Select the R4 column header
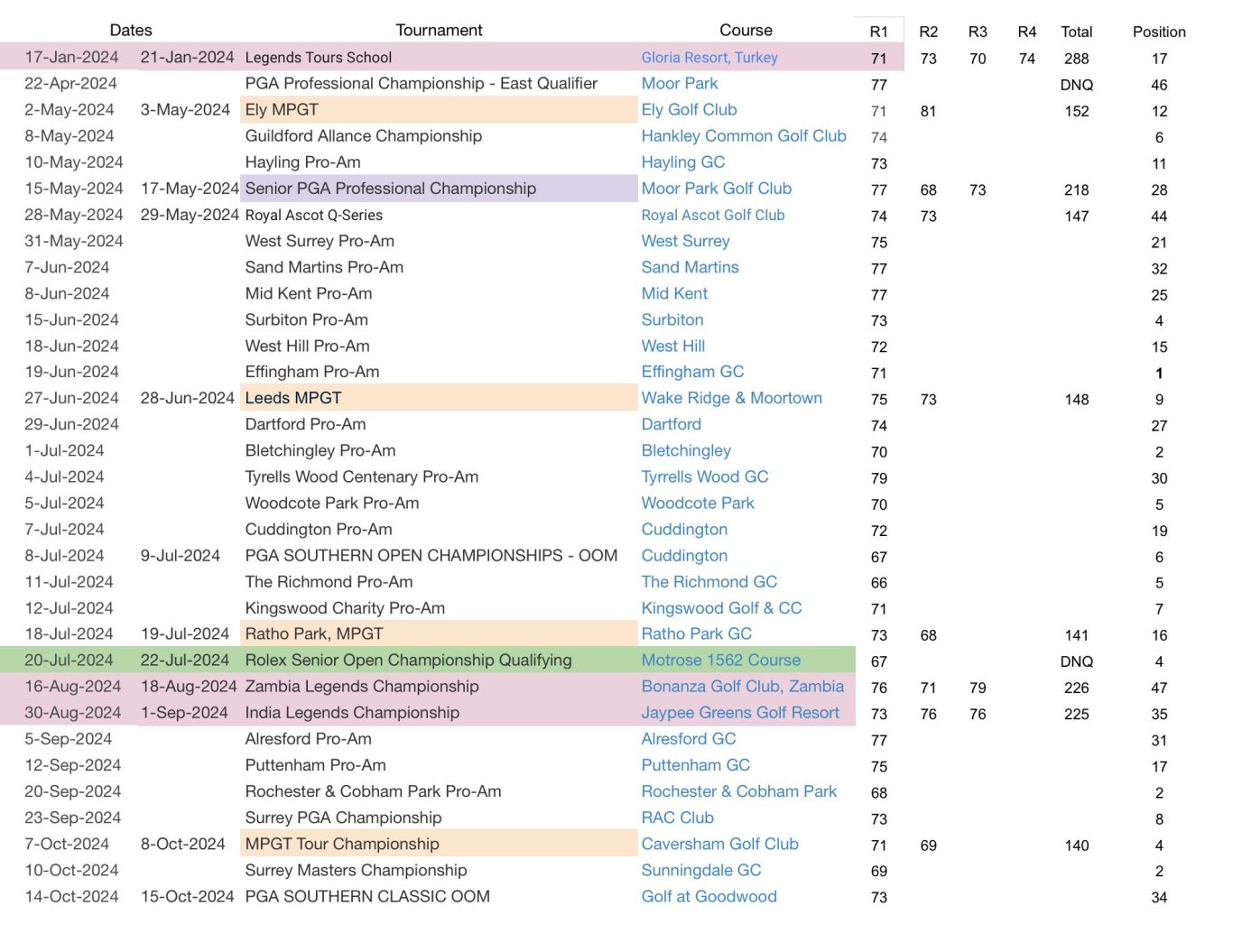The image size is (1233, 952). 1027,32
